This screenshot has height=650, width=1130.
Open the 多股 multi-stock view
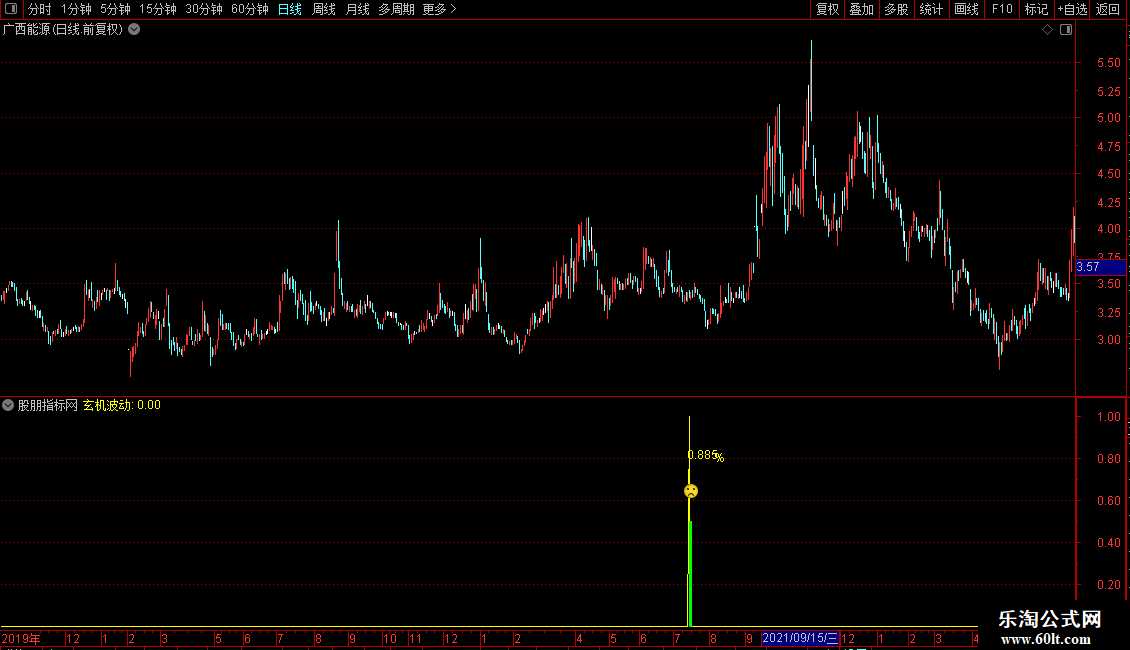pos(896,9)
